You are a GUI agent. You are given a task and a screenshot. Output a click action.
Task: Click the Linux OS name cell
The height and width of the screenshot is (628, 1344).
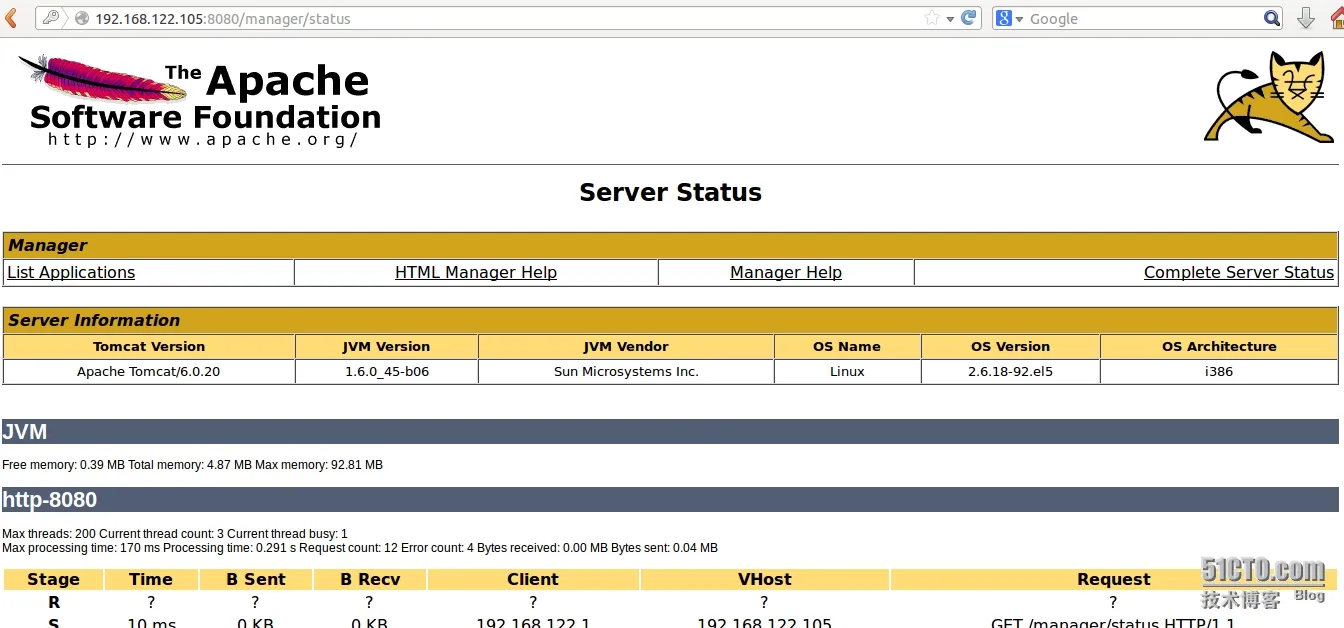click(847, 371)
